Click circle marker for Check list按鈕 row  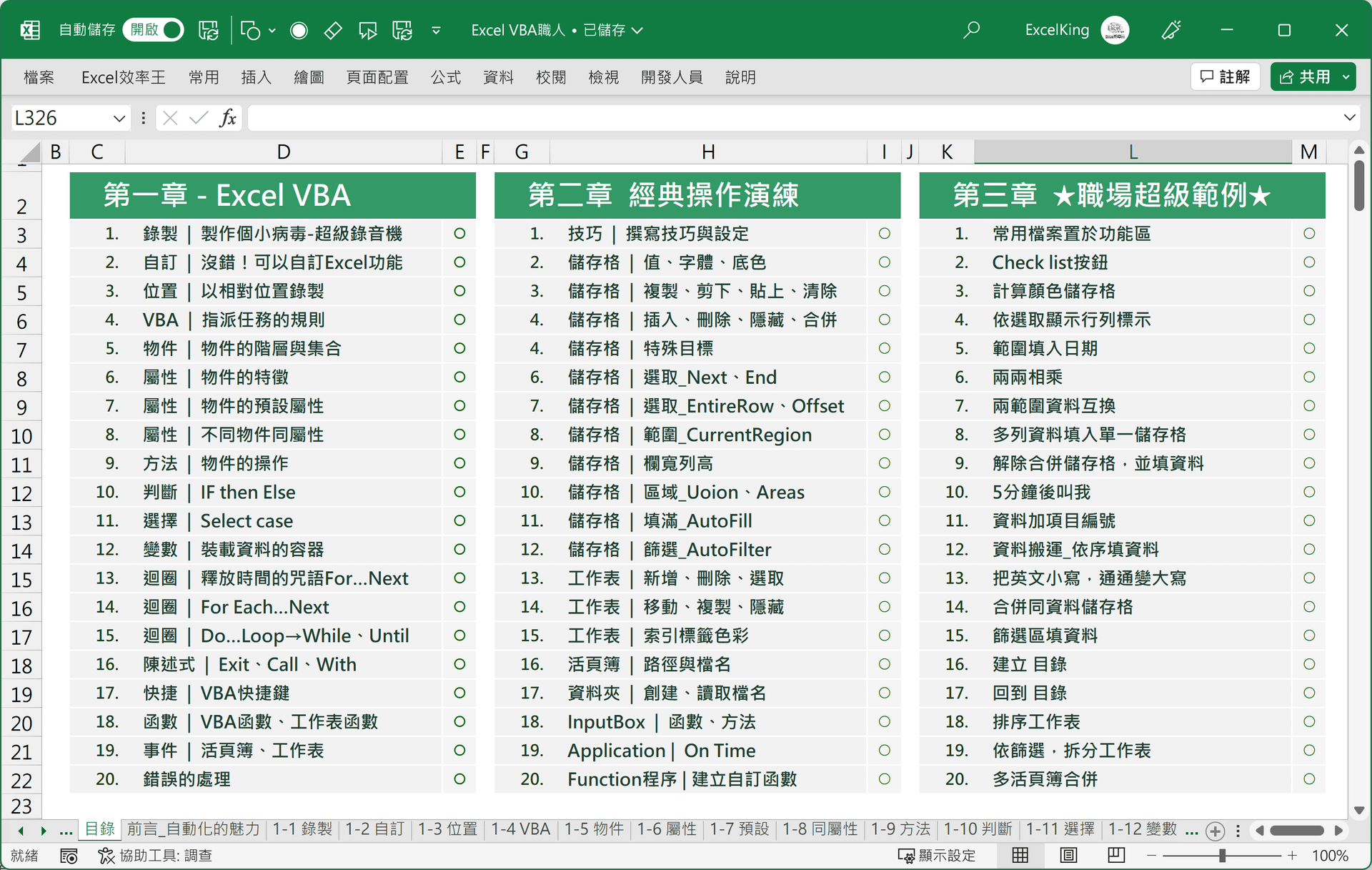pyautogui.click(x=1308, y=262)
